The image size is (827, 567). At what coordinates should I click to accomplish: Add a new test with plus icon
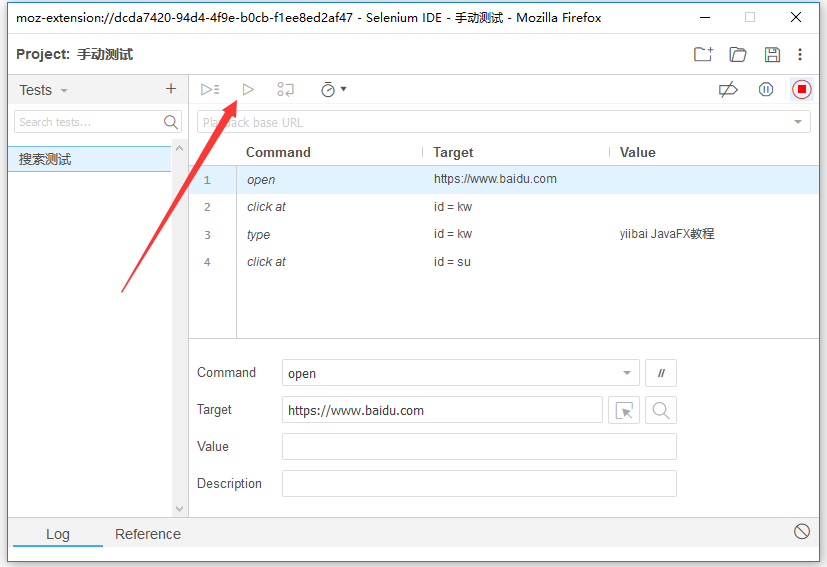171,89
